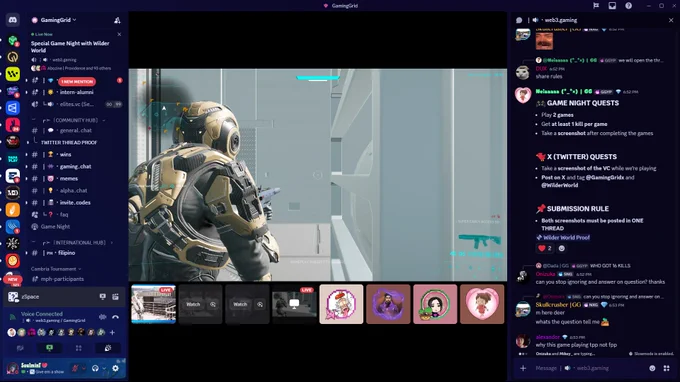Open the yellow-green W server icon
Image resolution: width=680 pixels, height=382 pixels.
click(x=13, y=74)
